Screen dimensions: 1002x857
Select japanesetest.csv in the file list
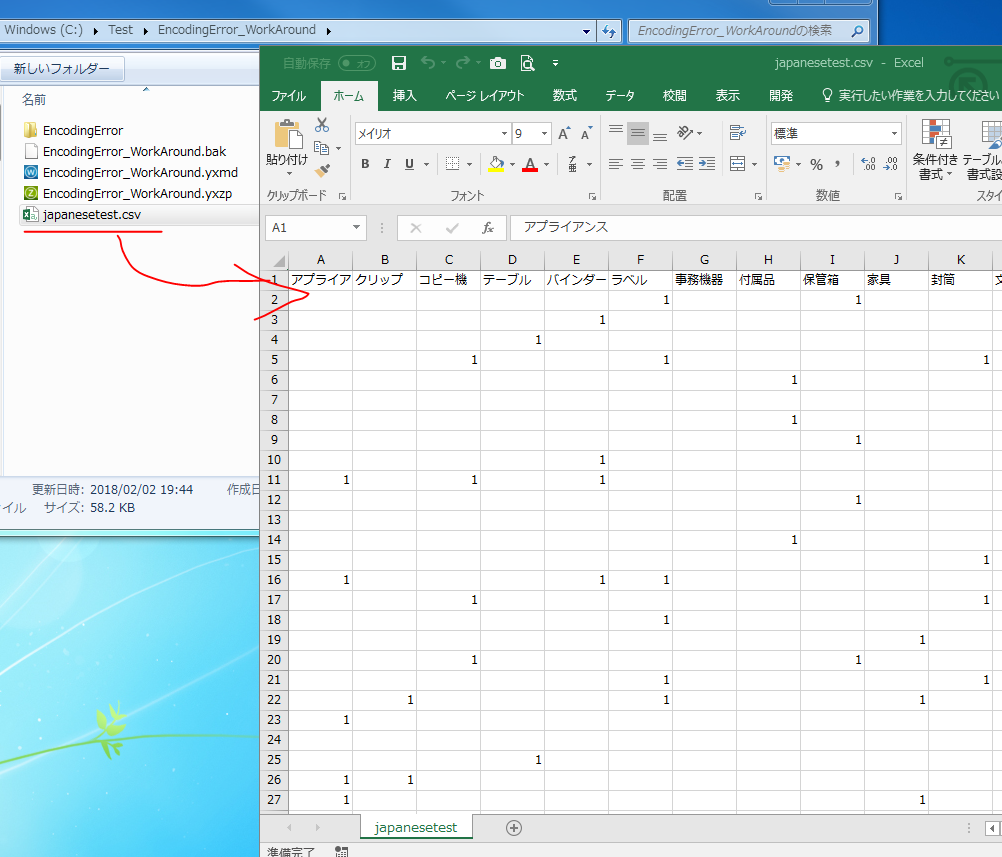(x=91, y=214)
